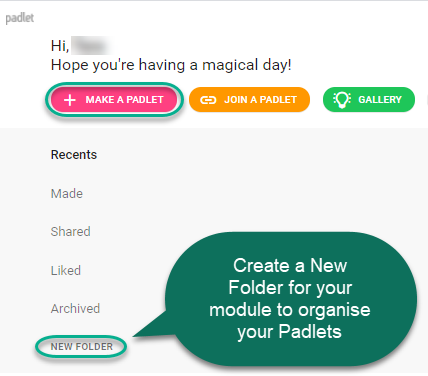Open the GALLERY text label
428x376 pixels.
coord(380,100)
